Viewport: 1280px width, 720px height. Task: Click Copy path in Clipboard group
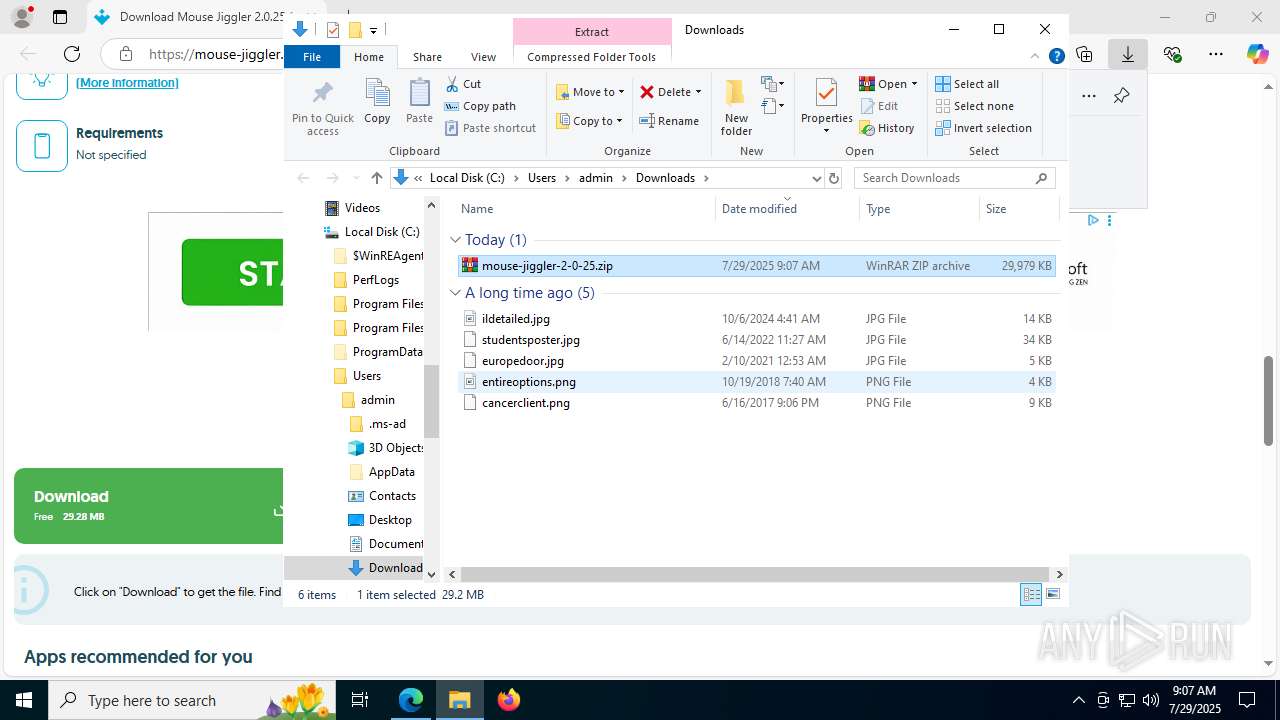pyautogui.click(x=480, y=106)
